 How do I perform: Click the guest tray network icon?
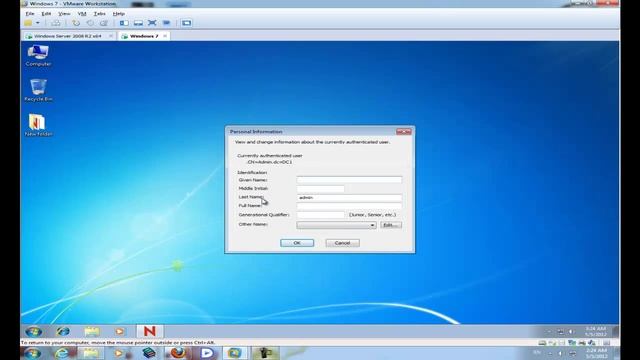(560, 331)
